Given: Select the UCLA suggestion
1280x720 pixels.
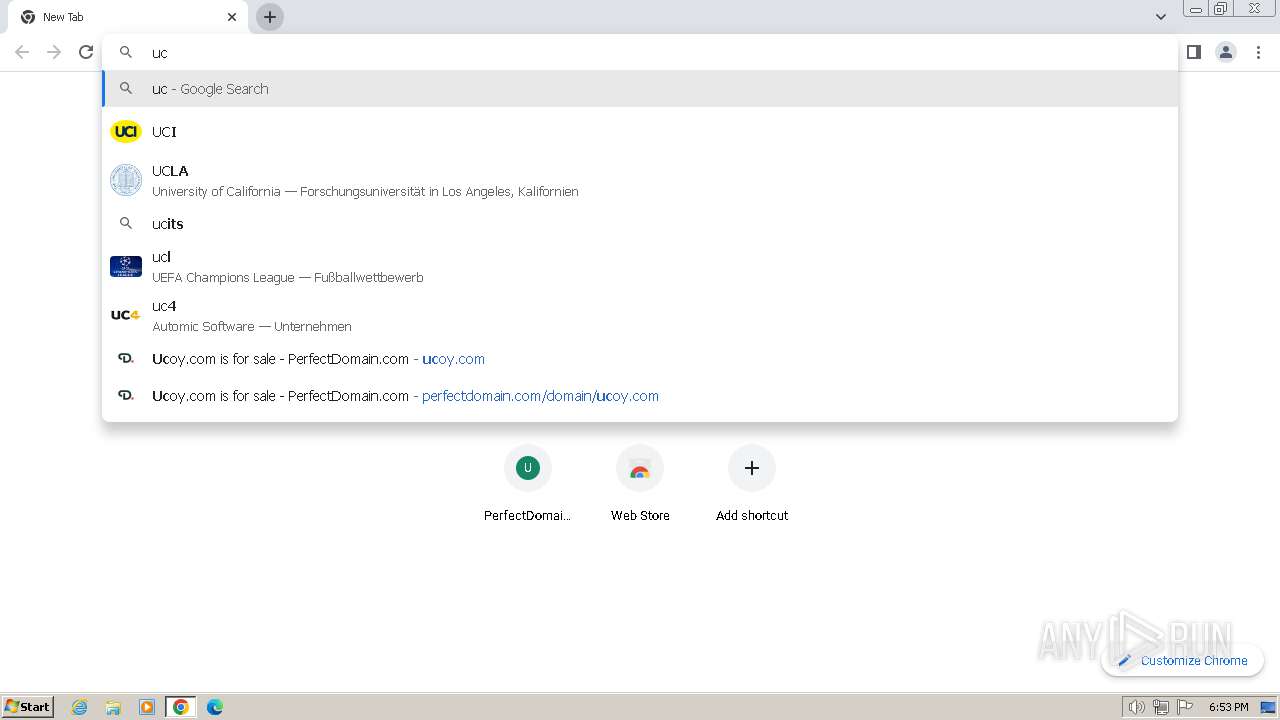Looking at the screenshot, I should [x=640, y=180].
